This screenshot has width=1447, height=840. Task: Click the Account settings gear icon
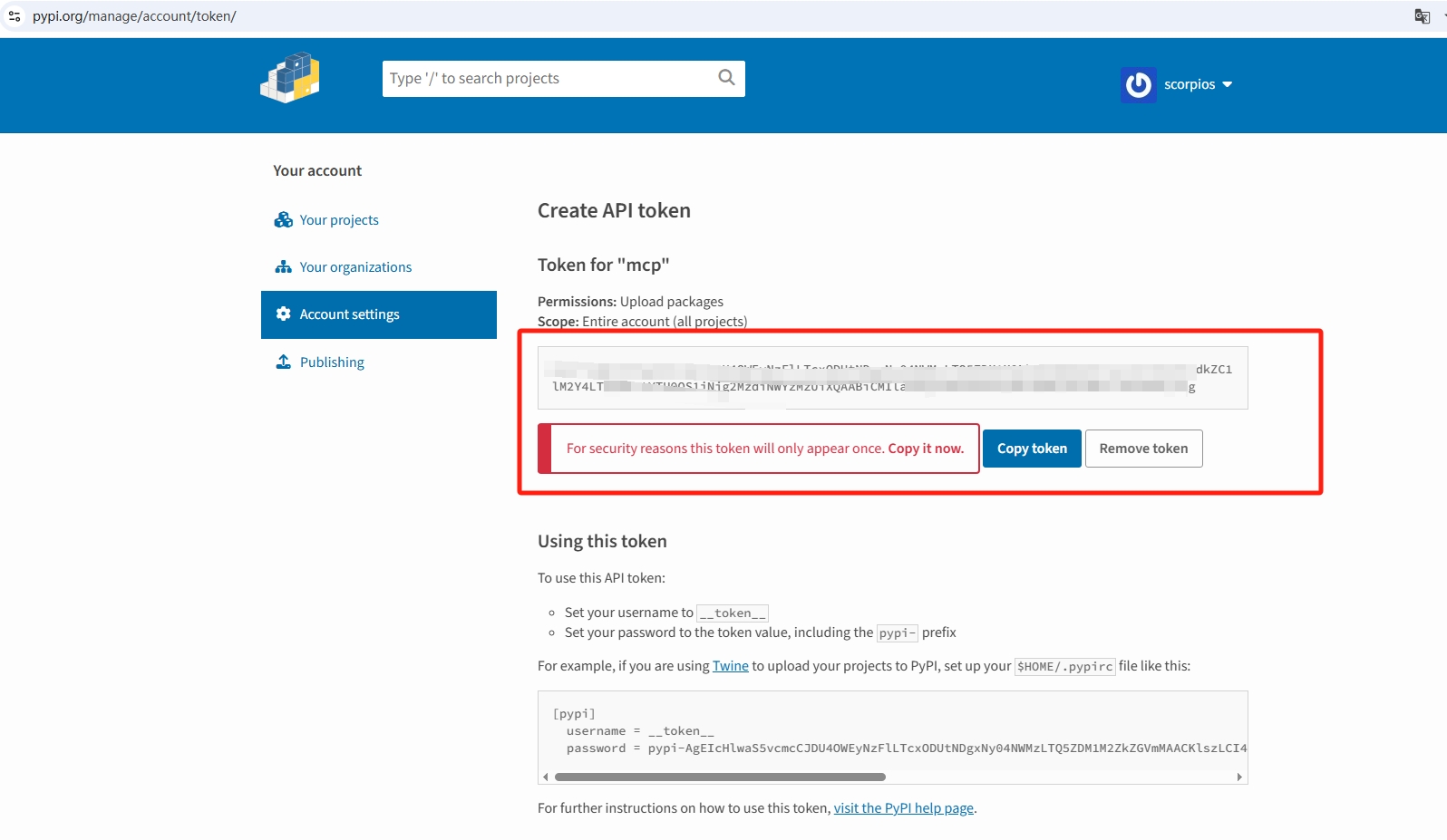click(284, 314)
